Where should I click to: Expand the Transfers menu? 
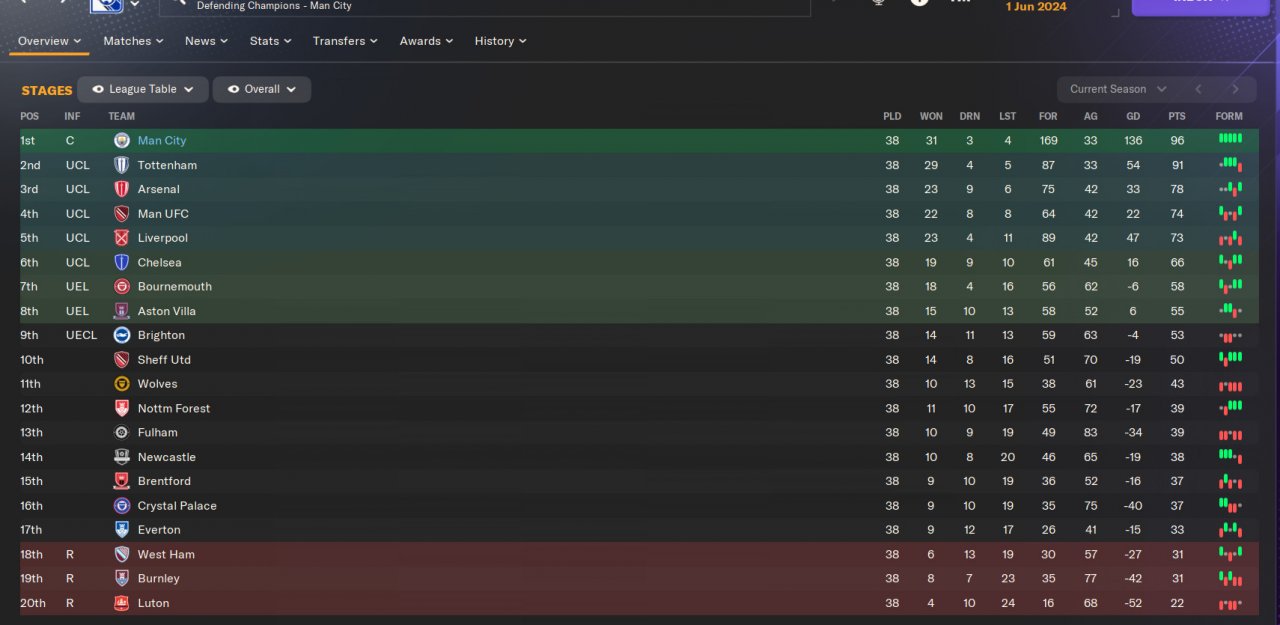click(x=345, y=41)
